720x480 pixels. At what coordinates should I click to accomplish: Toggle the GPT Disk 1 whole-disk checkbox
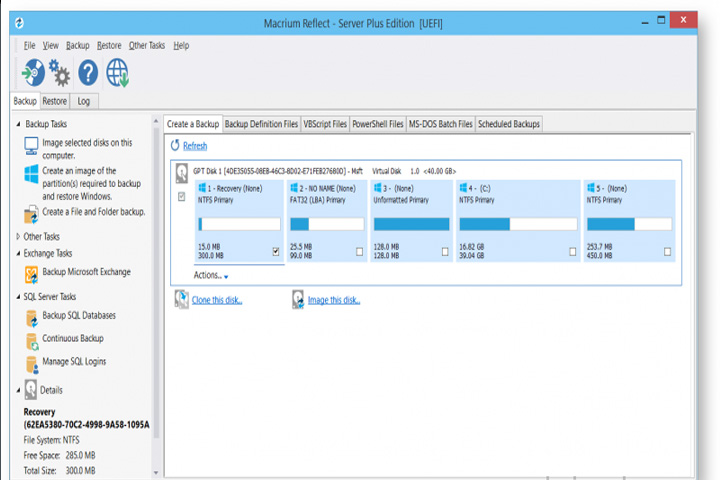[182, 197]
